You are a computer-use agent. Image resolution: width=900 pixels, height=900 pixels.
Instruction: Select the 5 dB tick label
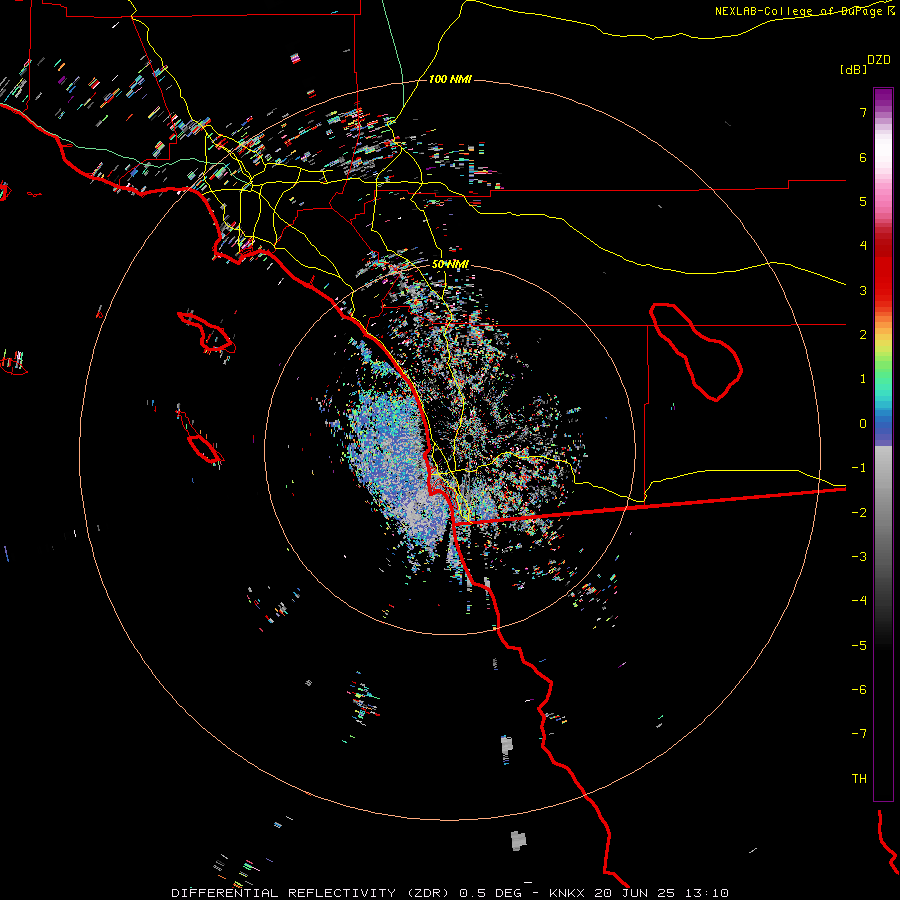863,201
